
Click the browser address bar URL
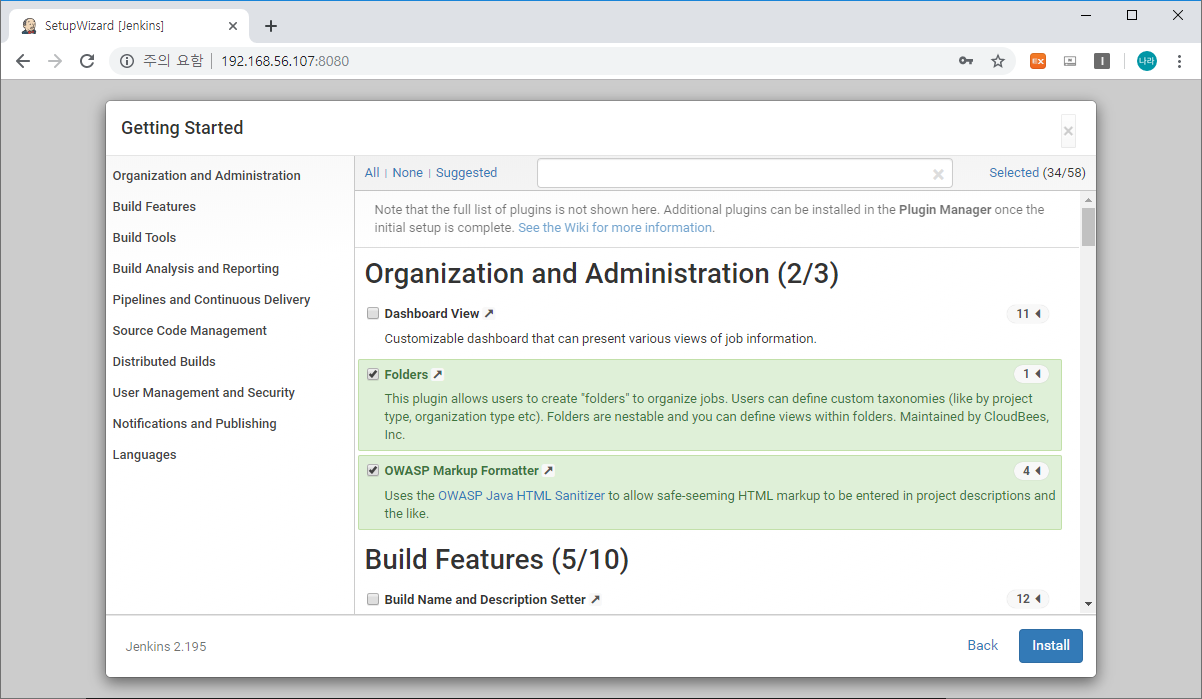(285, 61)
